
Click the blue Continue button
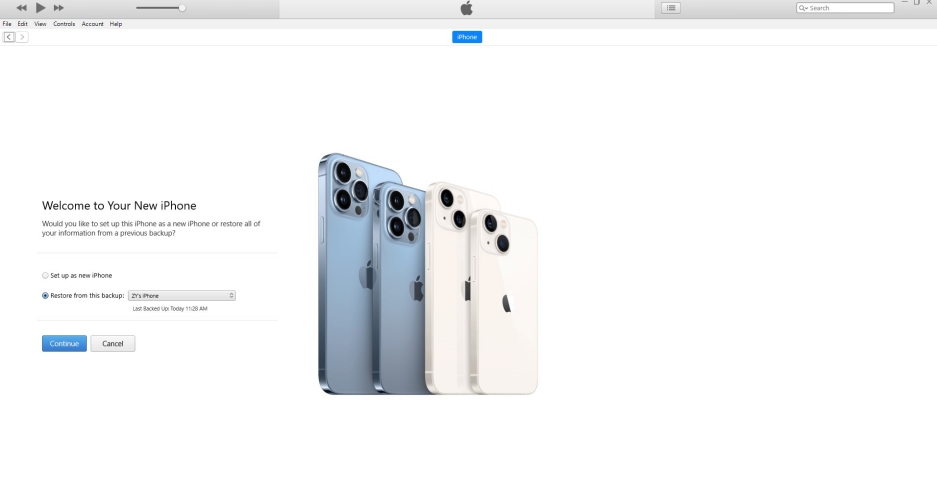65,343
